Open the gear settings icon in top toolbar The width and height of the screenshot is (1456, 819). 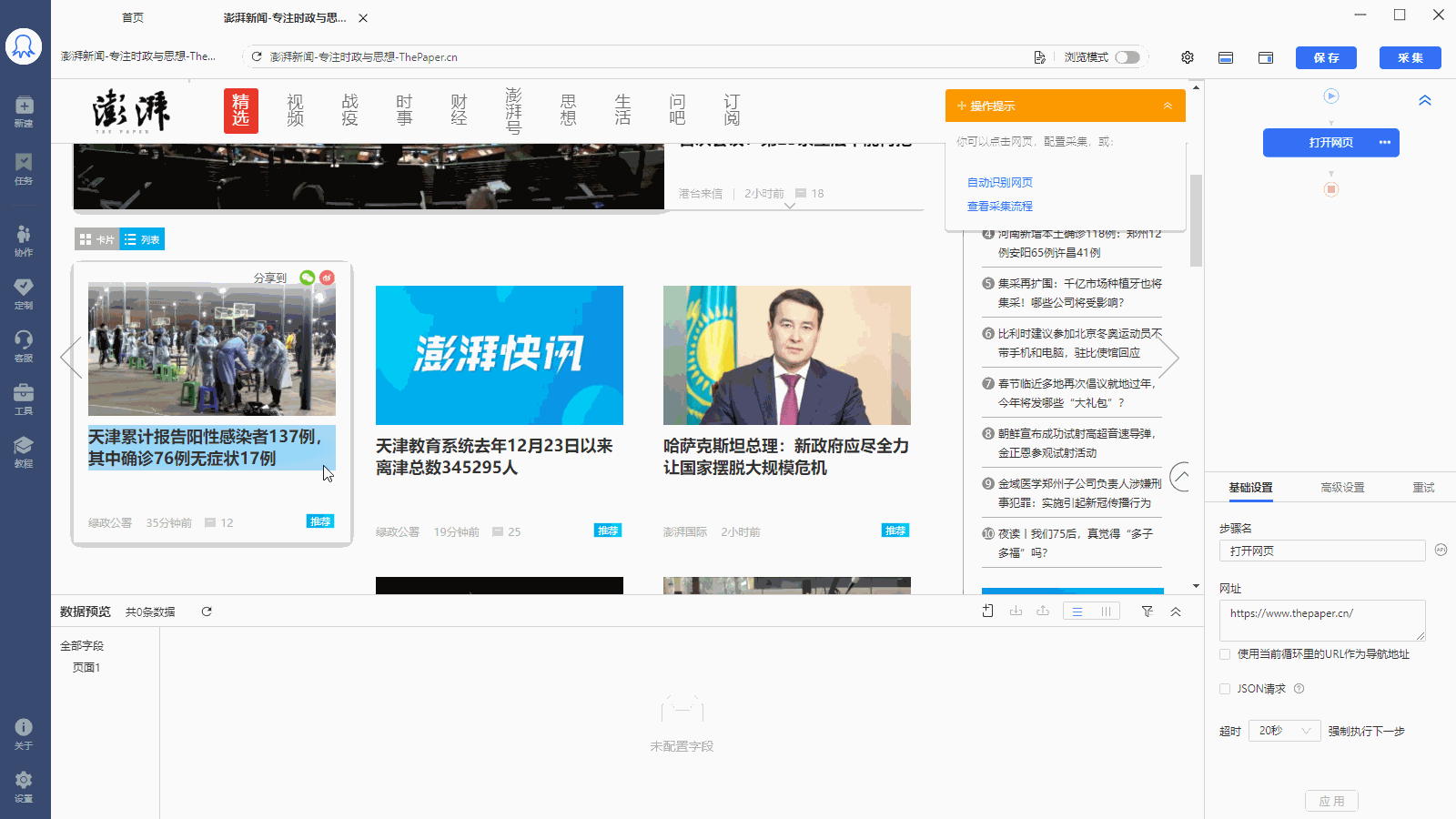pyautogui.click(x=1188, y=57)
